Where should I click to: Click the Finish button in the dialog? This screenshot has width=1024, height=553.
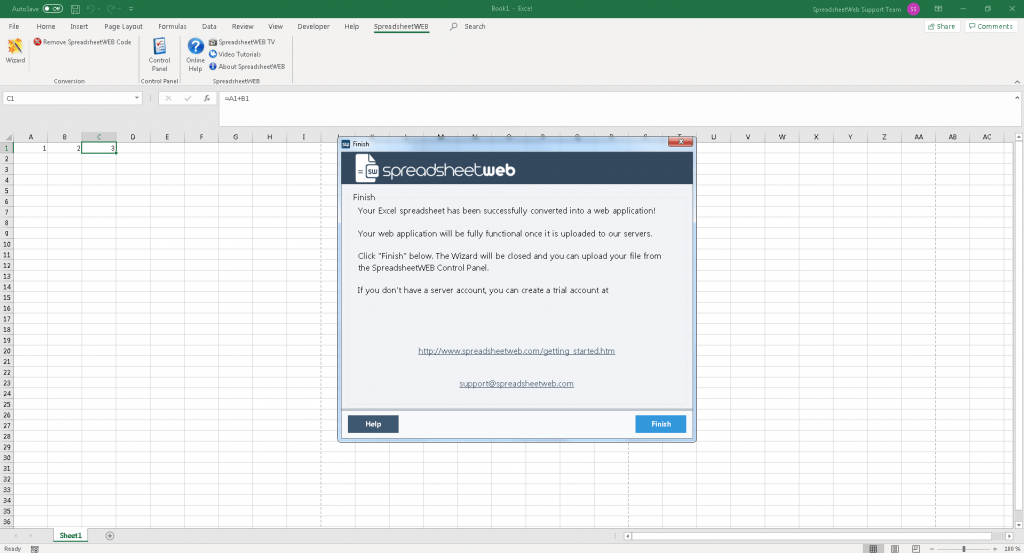click(660, 424)
